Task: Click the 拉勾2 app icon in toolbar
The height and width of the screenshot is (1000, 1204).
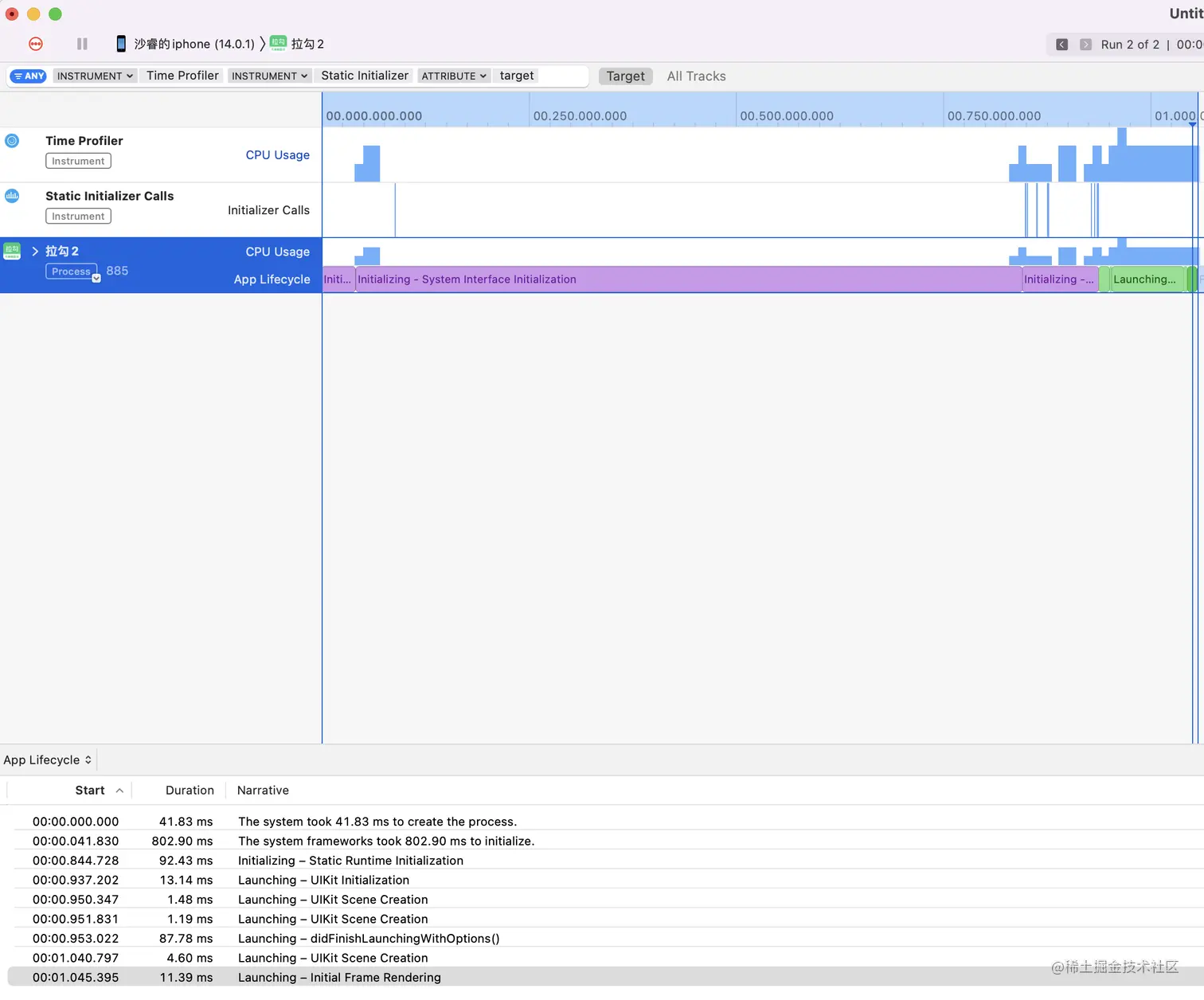Action: tap(278, 43)
